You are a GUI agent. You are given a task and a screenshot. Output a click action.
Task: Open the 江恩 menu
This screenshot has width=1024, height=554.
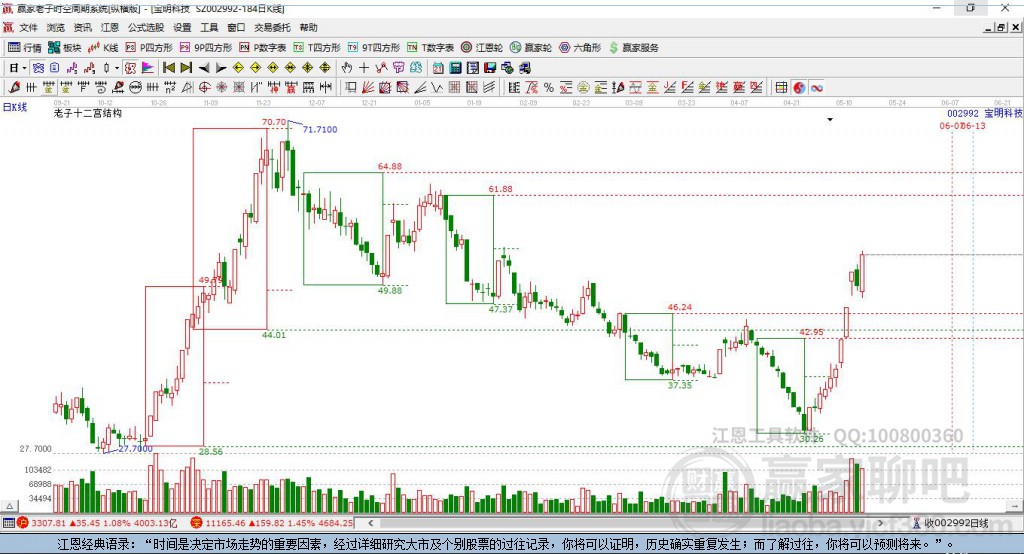click(110, 27)
